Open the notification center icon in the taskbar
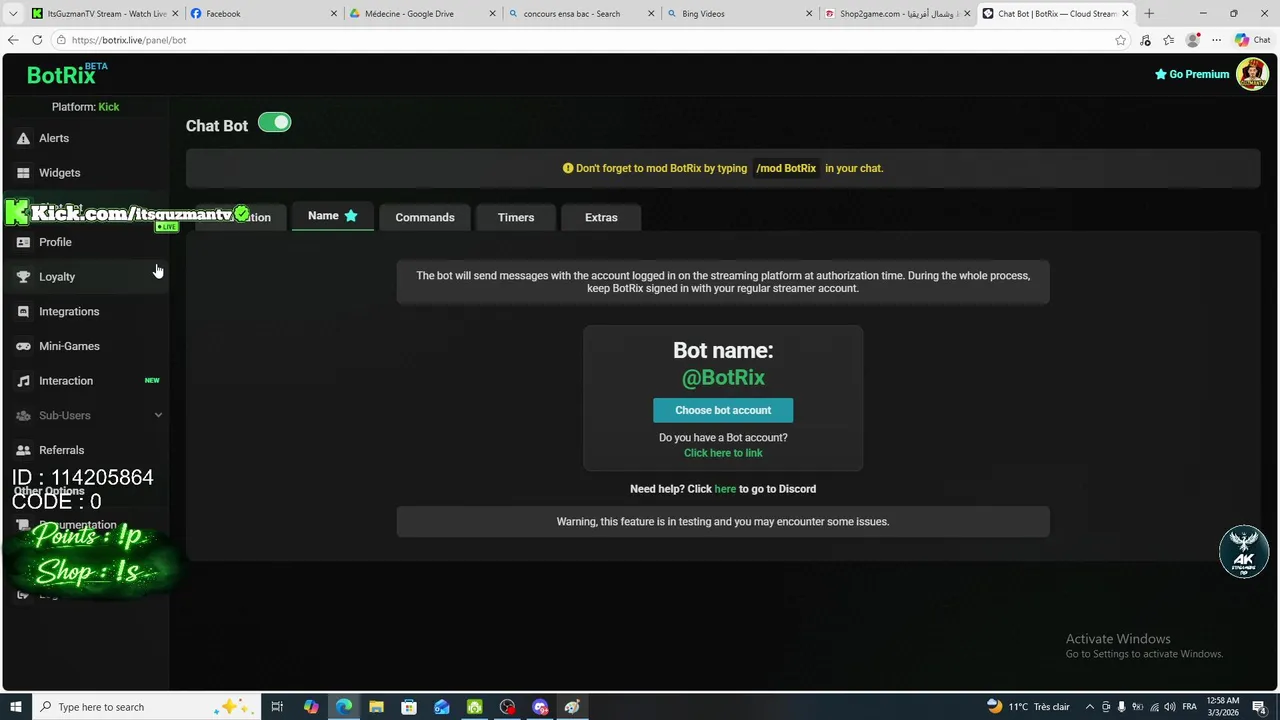1280x720 pixels. (x=1259, y=707)
